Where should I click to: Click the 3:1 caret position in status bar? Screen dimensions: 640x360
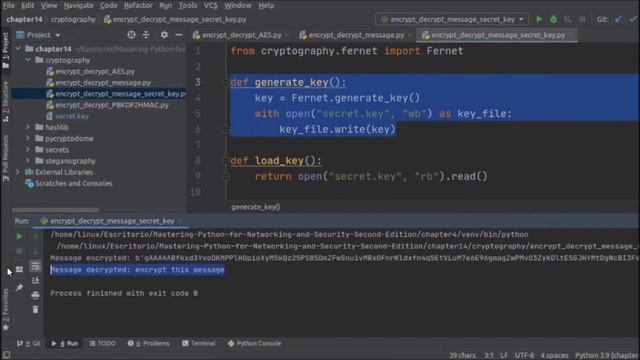click(x=489, y=355)
